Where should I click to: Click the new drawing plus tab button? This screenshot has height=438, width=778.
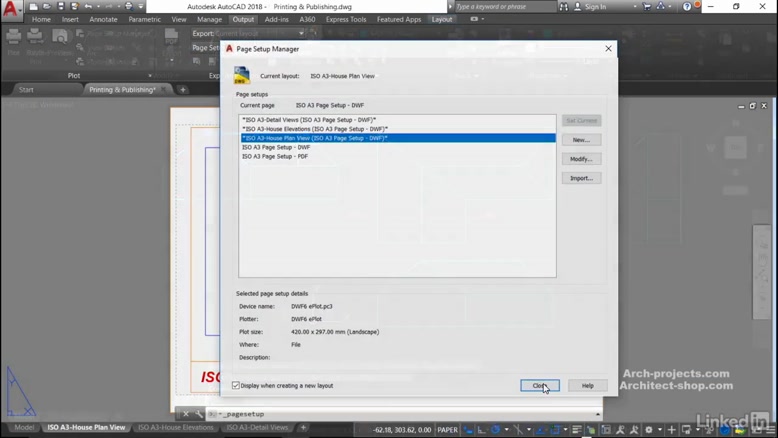coord(183,90)
